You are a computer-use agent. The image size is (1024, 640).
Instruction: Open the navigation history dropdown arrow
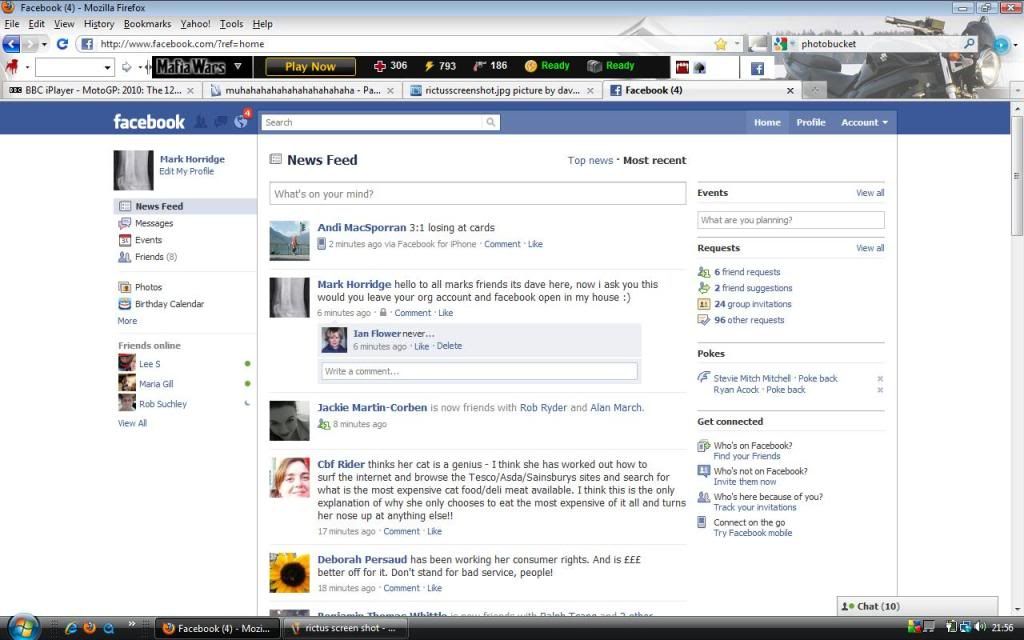pos(44,44)
